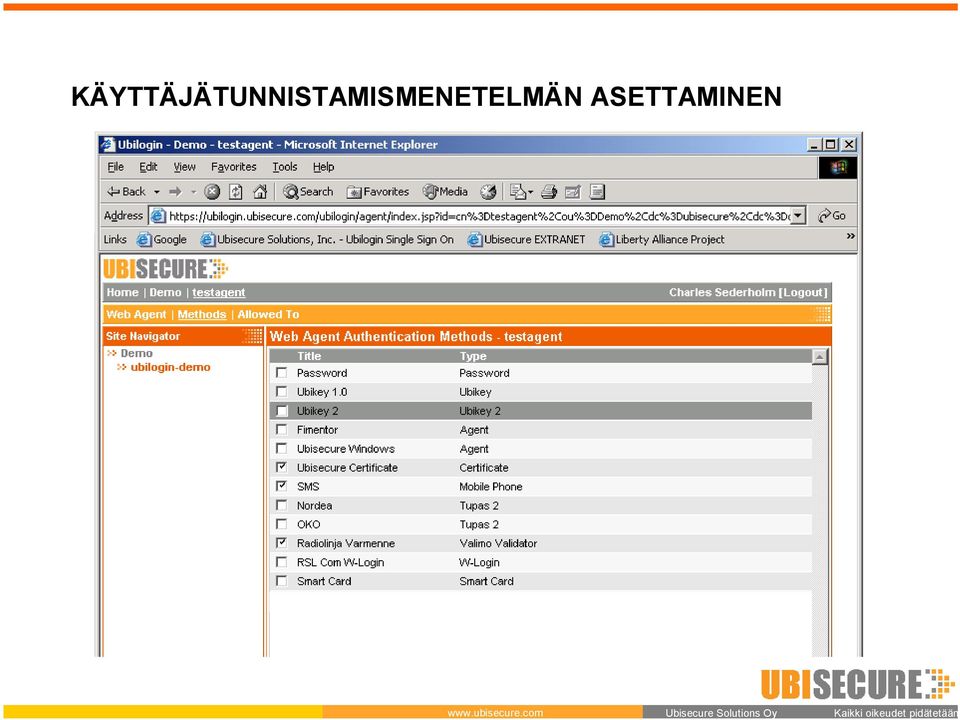Open the Edit menu
960x720 pixels.
coord(148,167)
